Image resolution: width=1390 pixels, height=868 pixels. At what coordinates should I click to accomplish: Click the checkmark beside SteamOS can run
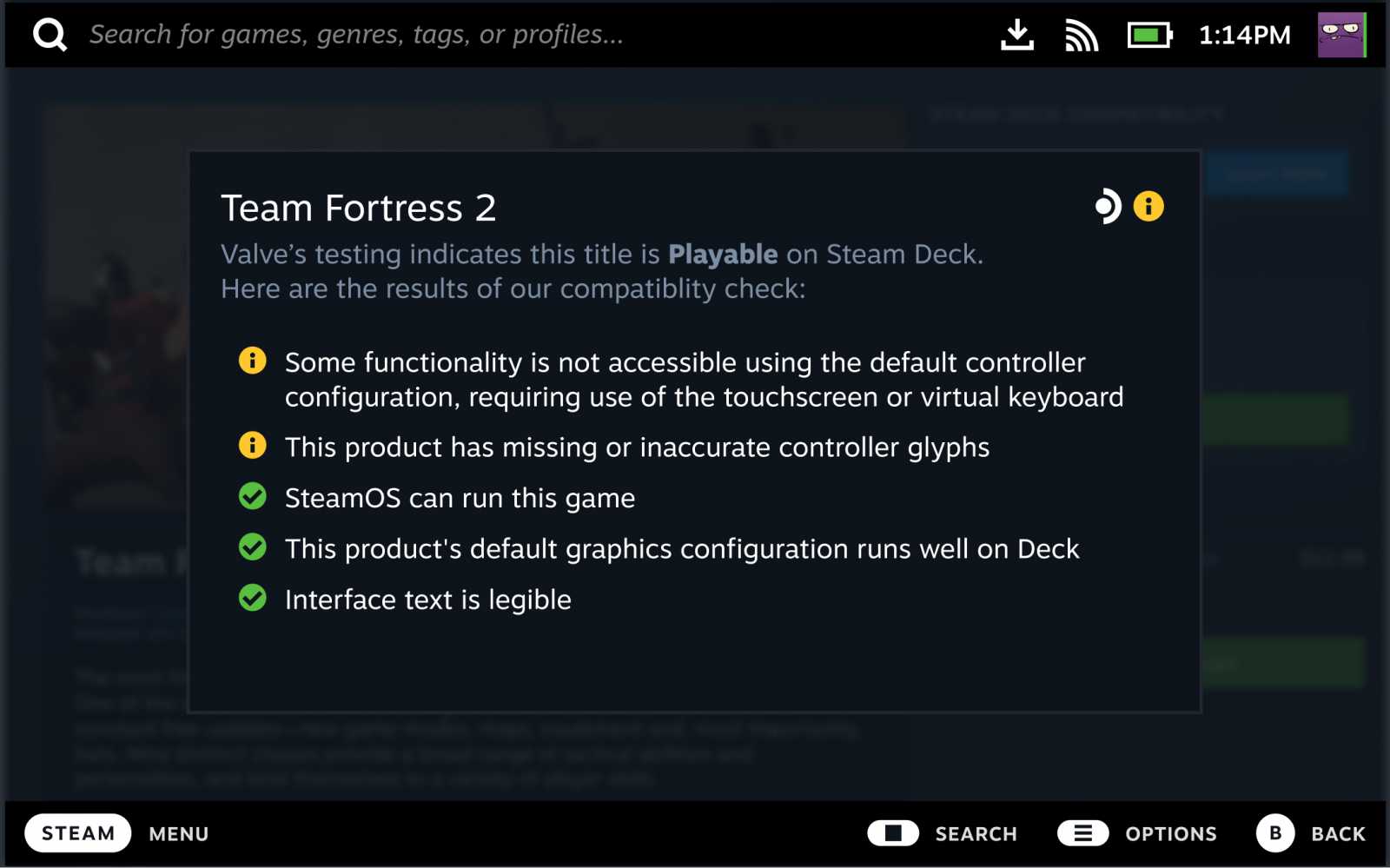pyautogui.click(x=253, y=496)
